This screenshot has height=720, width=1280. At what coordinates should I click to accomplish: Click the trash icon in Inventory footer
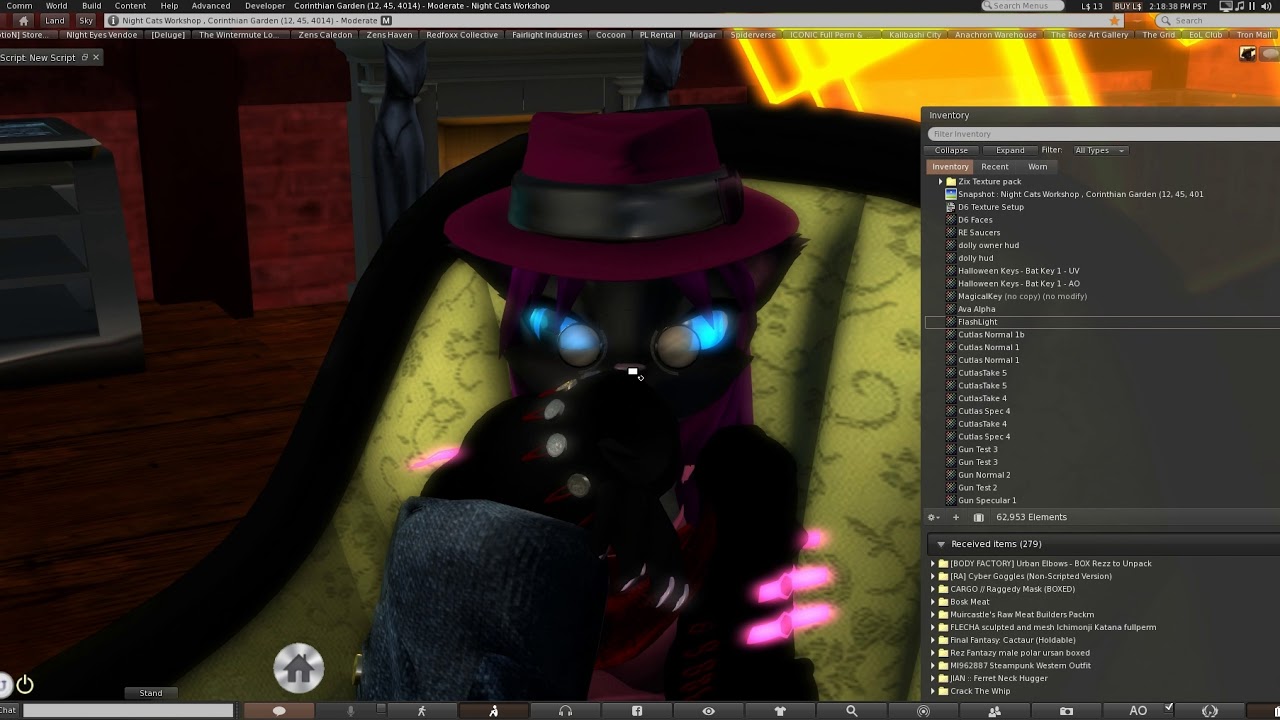(x=978, y=517)
